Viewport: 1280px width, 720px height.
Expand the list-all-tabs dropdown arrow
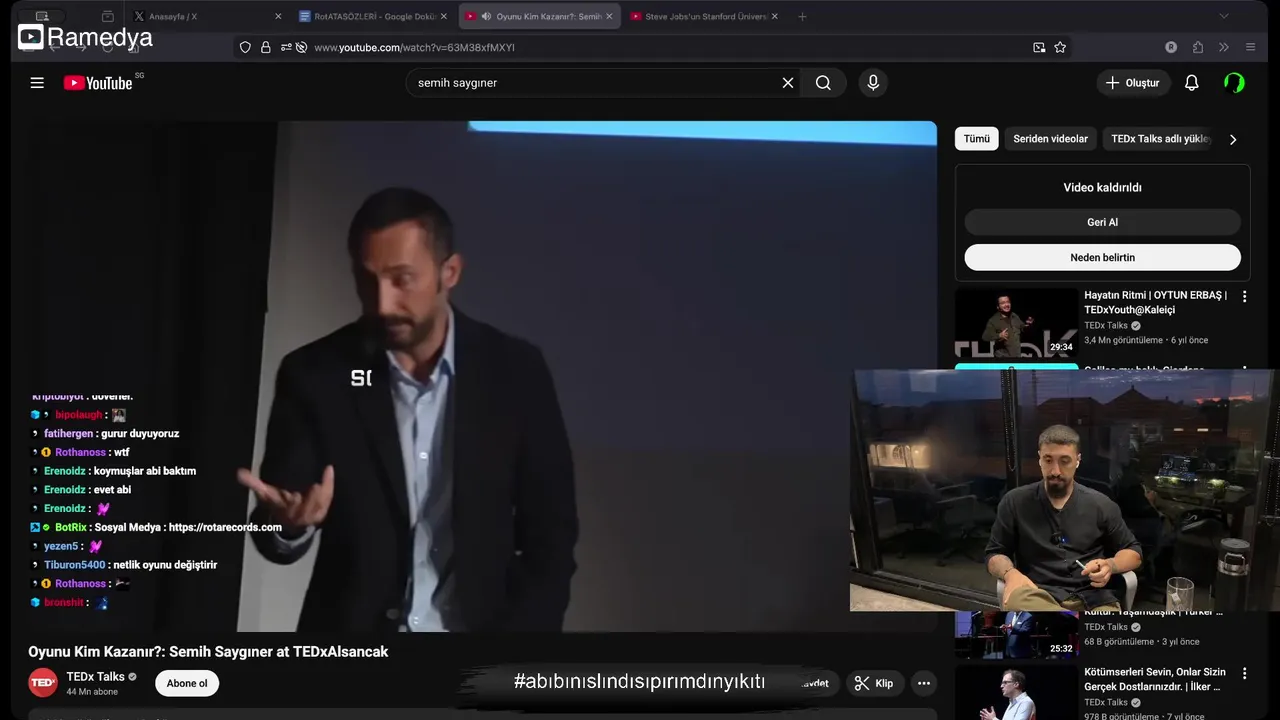tap(1223, 16)
